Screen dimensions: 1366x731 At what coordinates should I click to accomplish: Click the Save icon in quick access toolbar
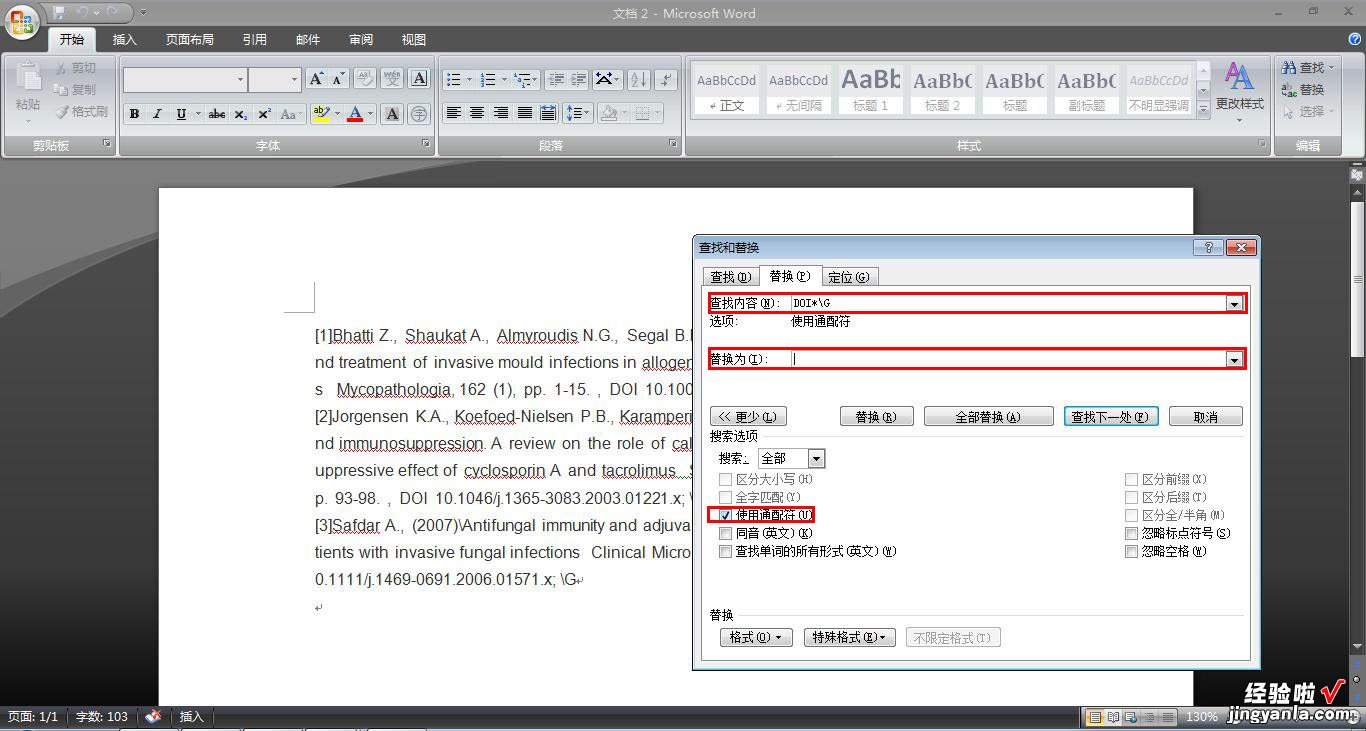click(x=59, y=13)
